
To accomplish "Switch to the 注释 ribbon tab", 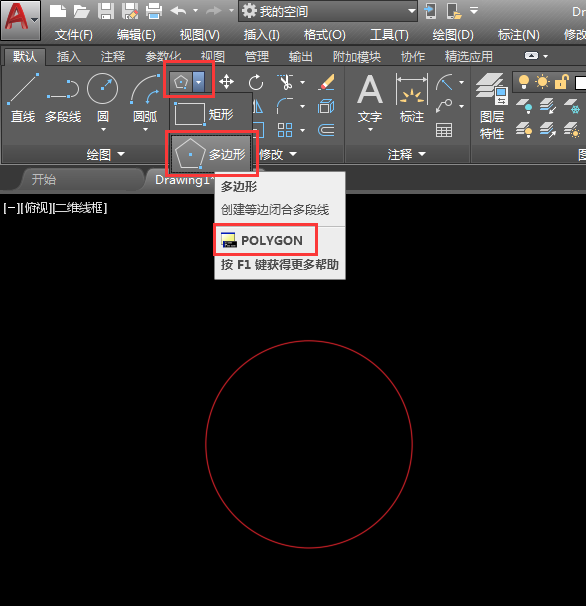I will point(113,57).
